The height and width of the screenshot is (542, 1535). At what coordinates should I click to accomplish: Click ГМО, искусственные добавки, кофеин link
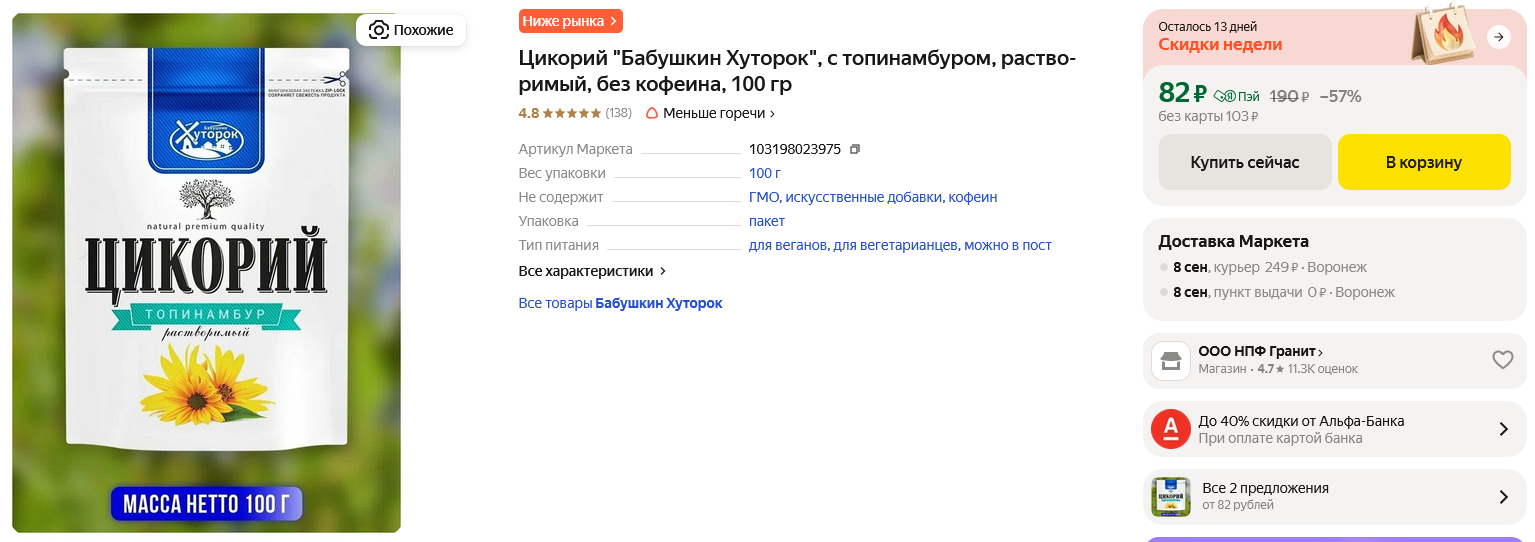(x=873, y=197)
